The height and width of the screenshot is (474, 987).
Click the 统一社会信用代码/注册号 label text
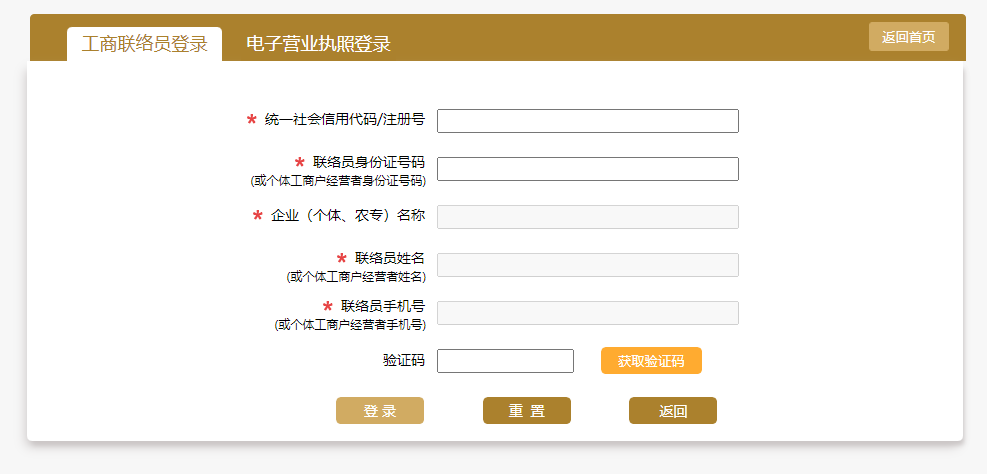(344, 120)
